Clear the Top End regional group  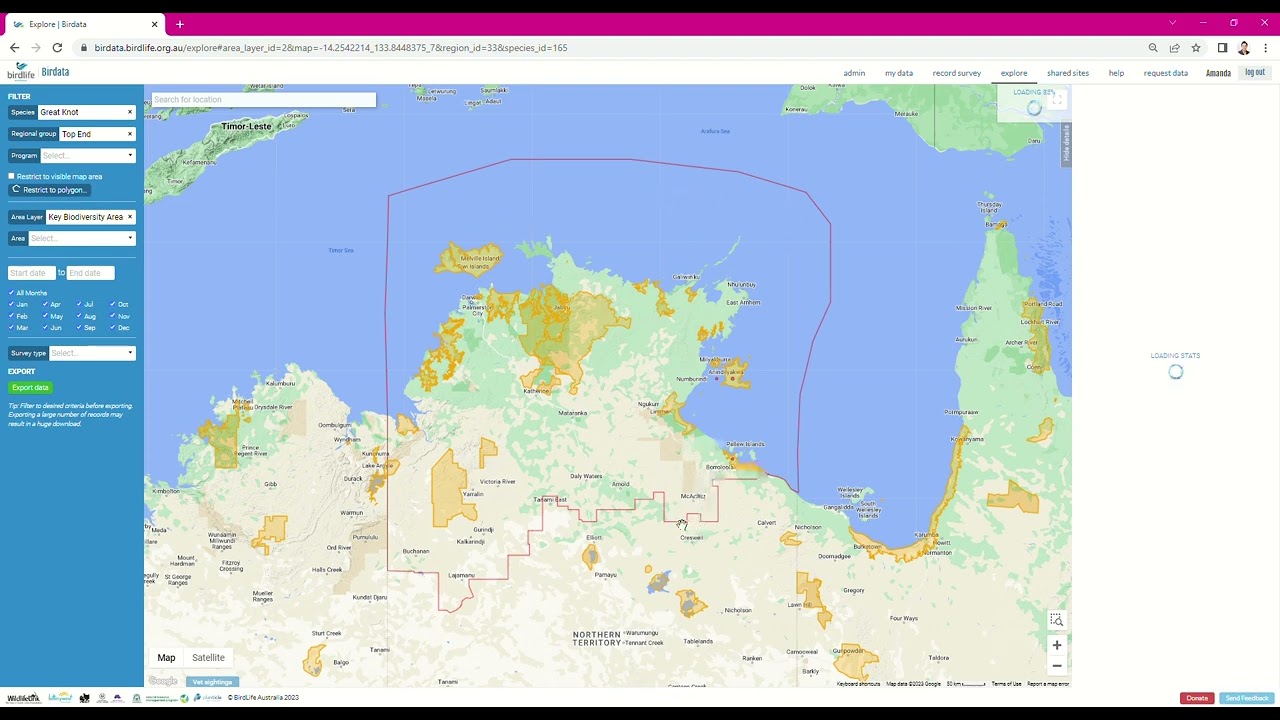pyautogui.click(x=129, y=134)
